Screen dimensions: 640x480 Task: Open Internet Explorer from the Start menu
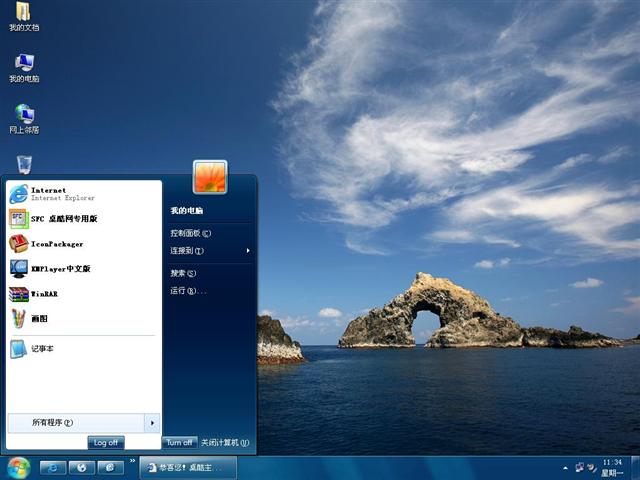pyautogui.click(x=50, y=194)
